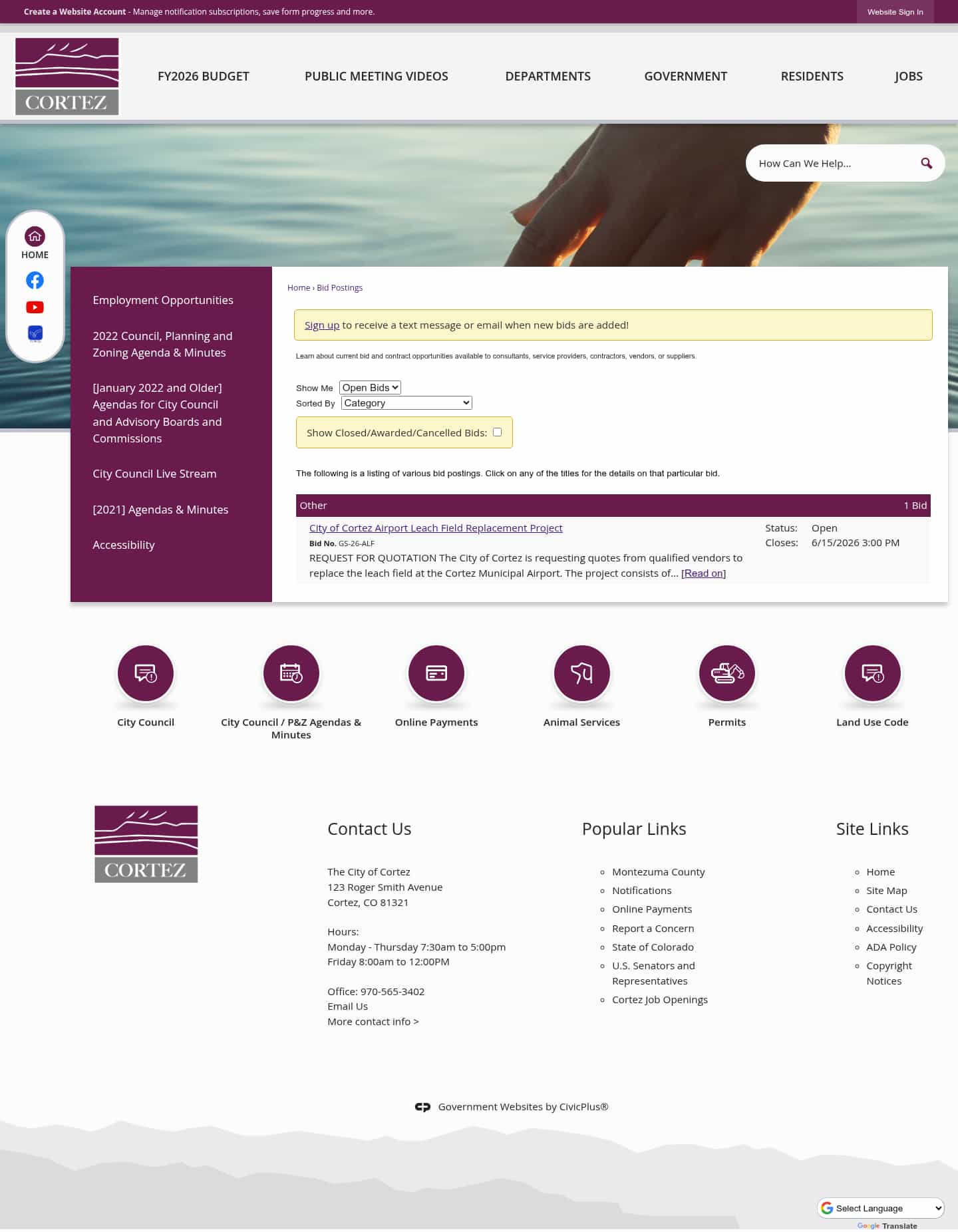Open Report a Concern link
The height and width of the screenshot is (1232, 958).
coord(653,929)
